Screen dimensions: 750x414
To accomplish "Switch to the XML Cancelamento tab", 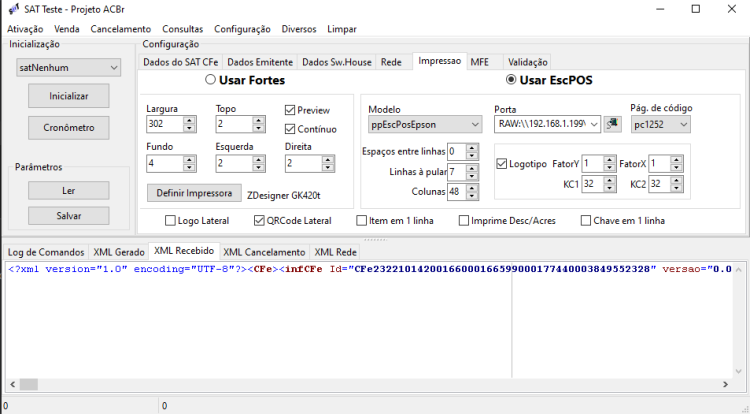I will click(x=264, y=252).
